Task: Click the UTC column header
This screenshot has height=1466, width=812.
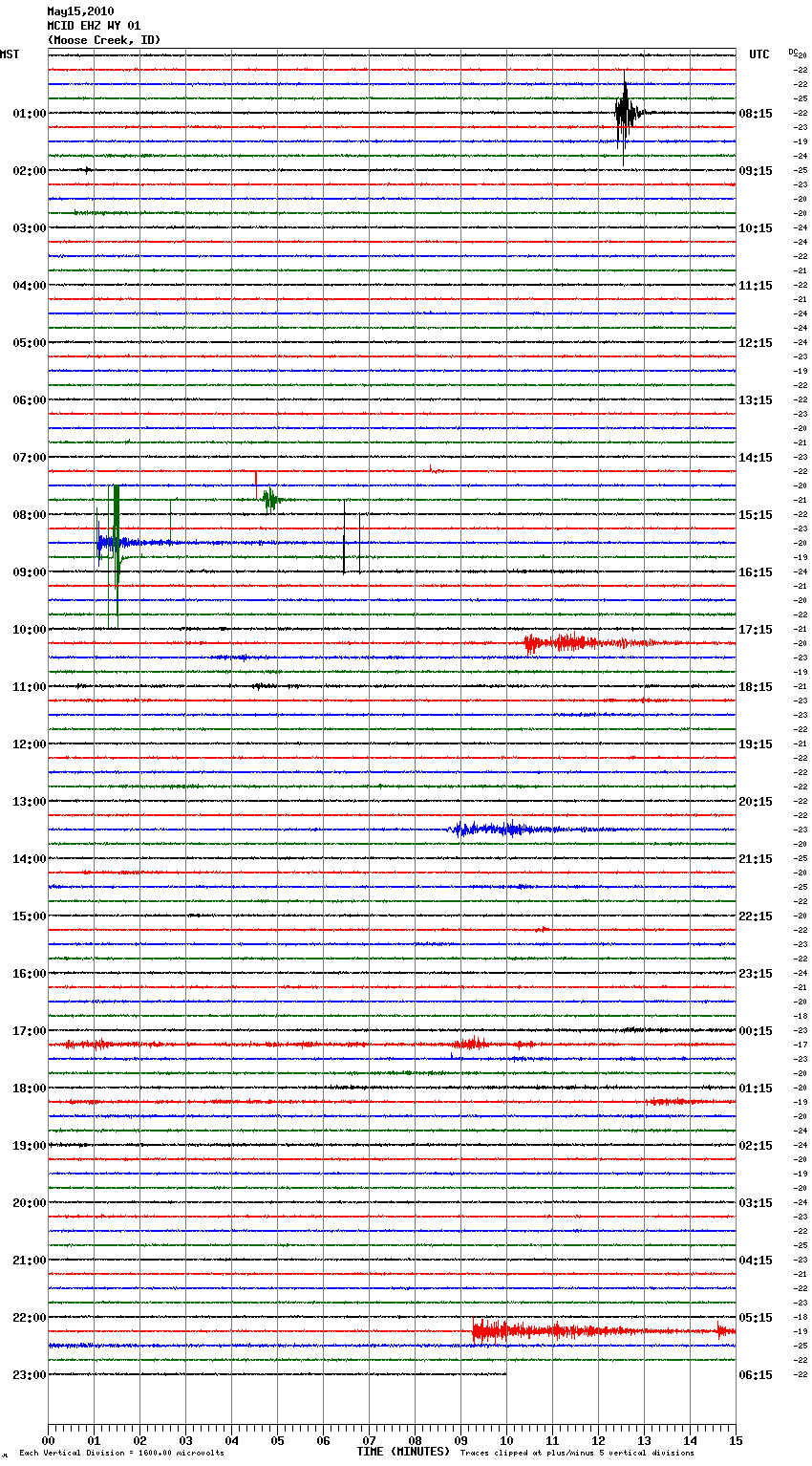Action: pos(759,54)
